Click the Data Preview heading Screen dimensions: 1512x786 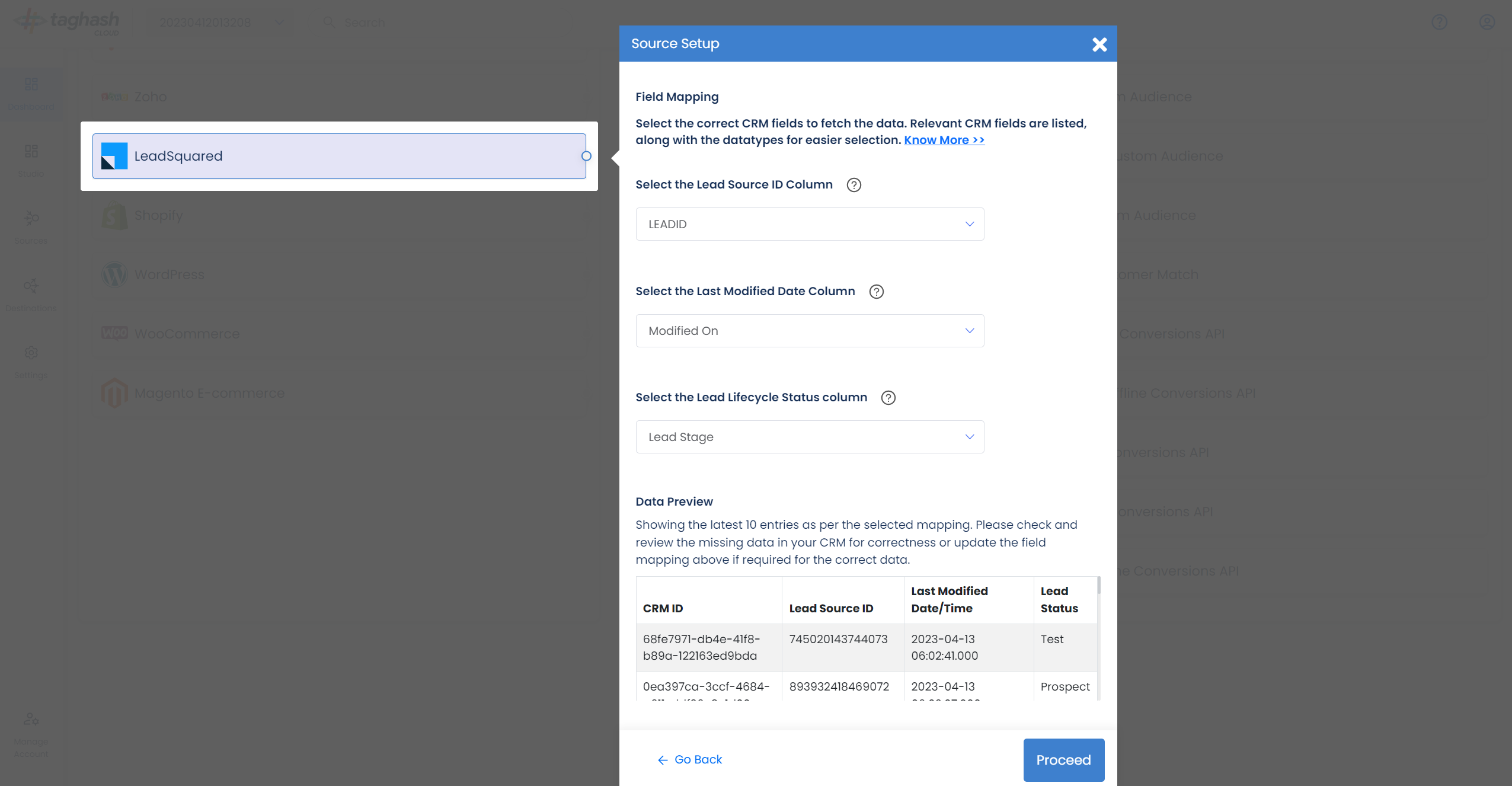pyautogui.click(x=674, y=501)
